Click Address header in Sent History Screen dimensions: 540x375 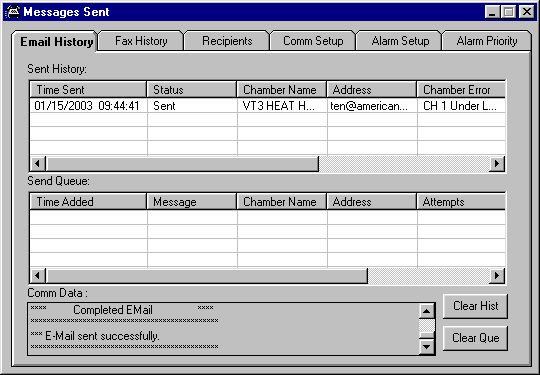(372, 90)
